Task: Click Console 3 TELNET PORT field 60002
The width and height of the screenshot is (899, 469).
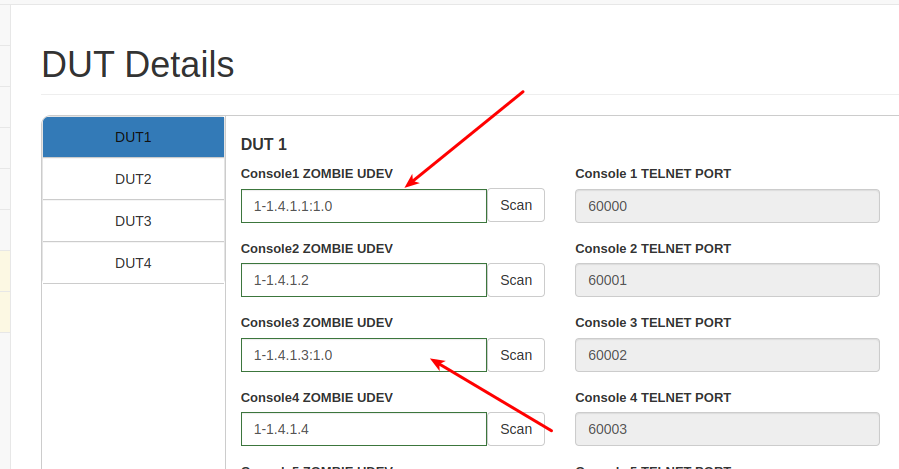Action: tap(727, 355)
